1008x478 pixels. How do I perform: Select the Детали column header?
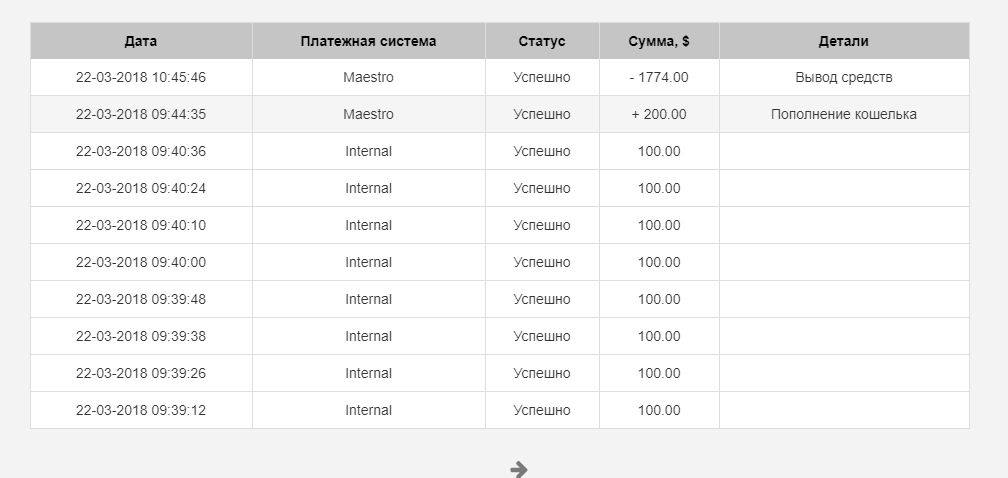coord(843,41)
